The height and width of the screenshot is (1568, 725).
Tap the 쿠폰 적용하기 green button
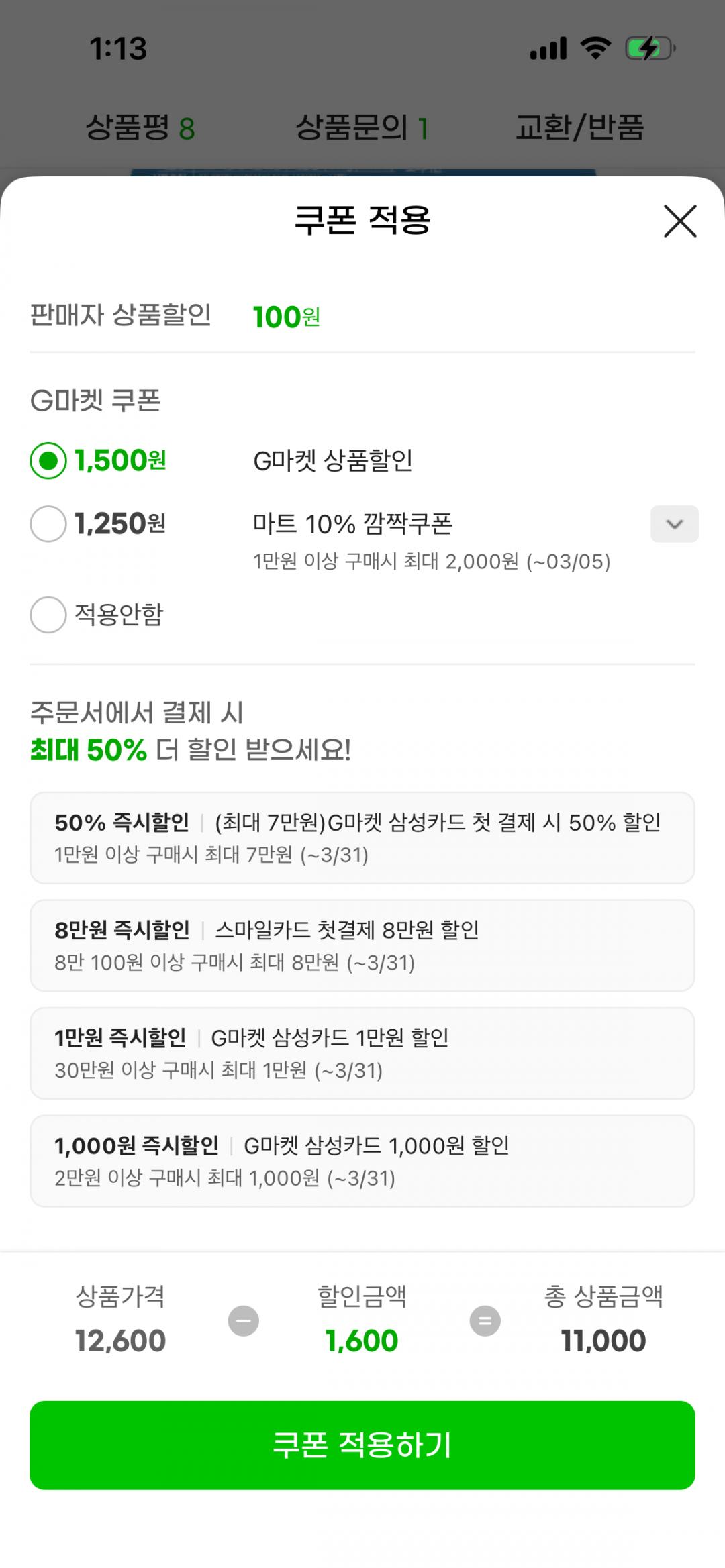pos(362,1445)
